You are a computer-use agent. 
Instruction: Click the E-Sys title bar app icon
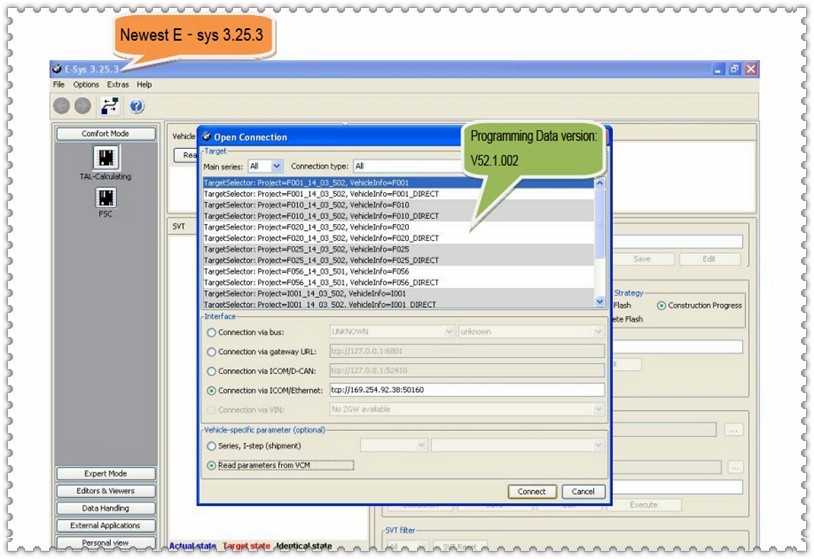pyautogui.click(x=57, y=69)
